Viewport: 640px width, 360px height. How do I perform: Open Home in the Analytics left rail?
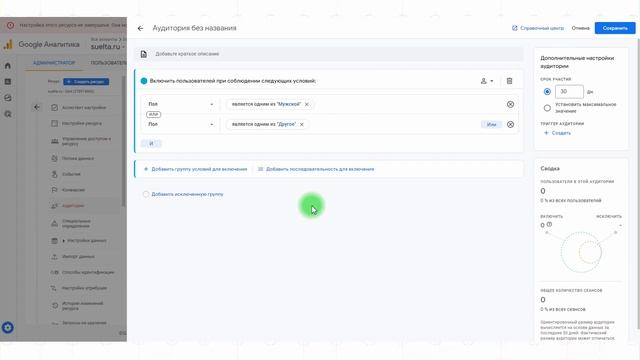click(8, 65)
